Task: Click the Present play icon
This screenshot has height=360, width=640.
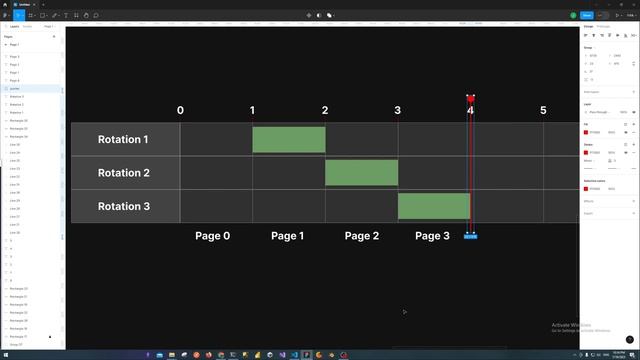Action: point(617,16)
